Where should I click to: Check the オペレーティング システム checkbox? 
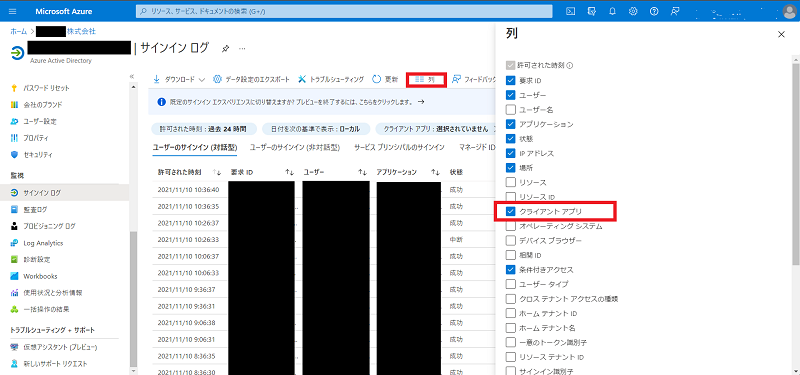[511, 226]
